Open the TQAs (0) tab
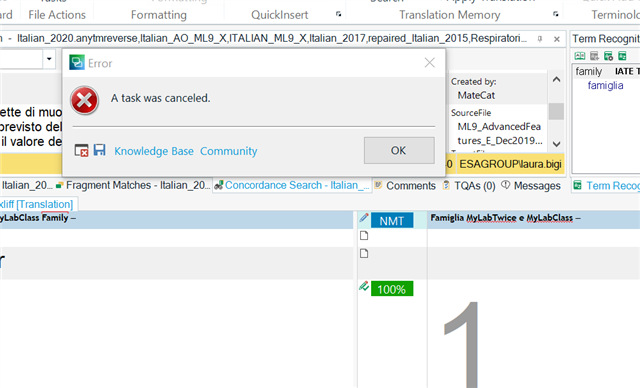640x388 pixels. [469, 186]
